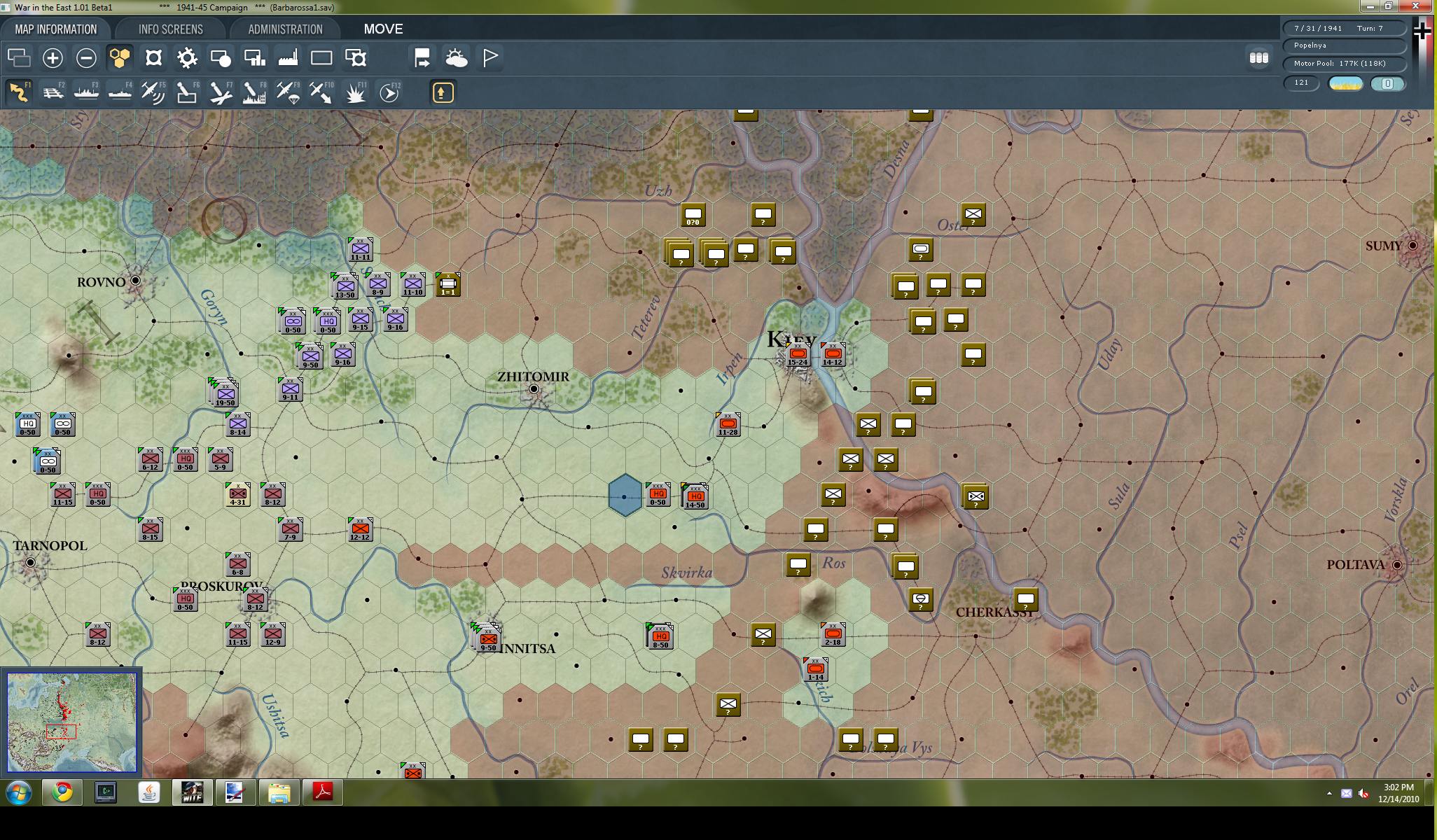
Task: Click the Popelnya location name field
Action: [1345, 45]
